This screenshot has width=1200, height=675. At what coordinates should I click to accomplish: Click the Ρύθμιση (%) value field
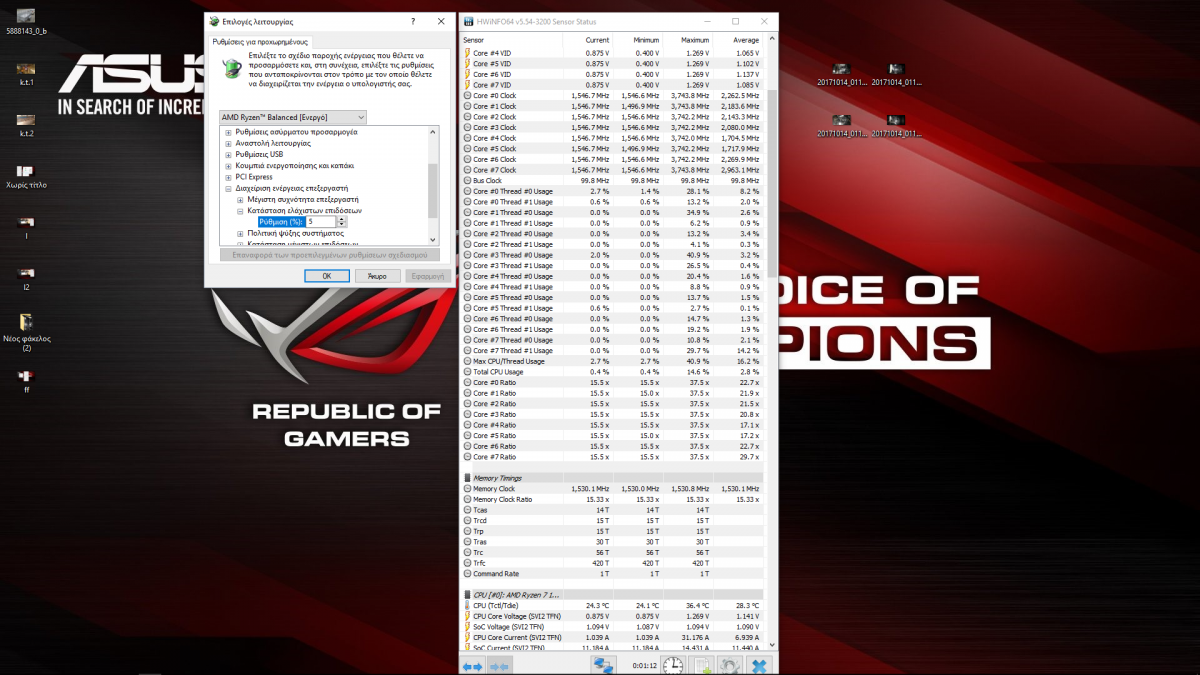click(322, 222)
